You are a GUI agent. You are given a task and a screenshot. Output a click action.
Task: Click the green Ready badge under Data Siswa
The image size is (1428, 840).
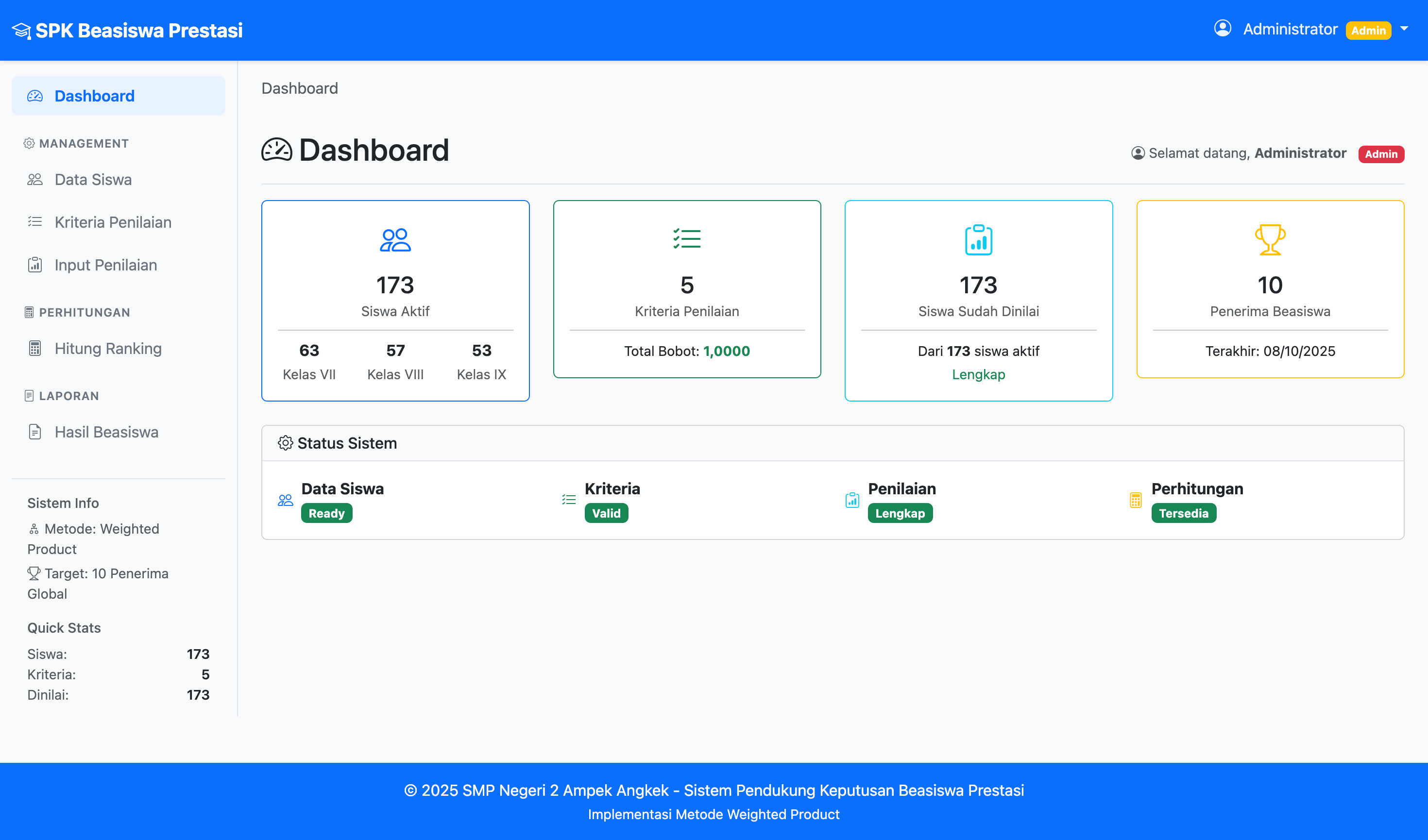click(326, 513)
